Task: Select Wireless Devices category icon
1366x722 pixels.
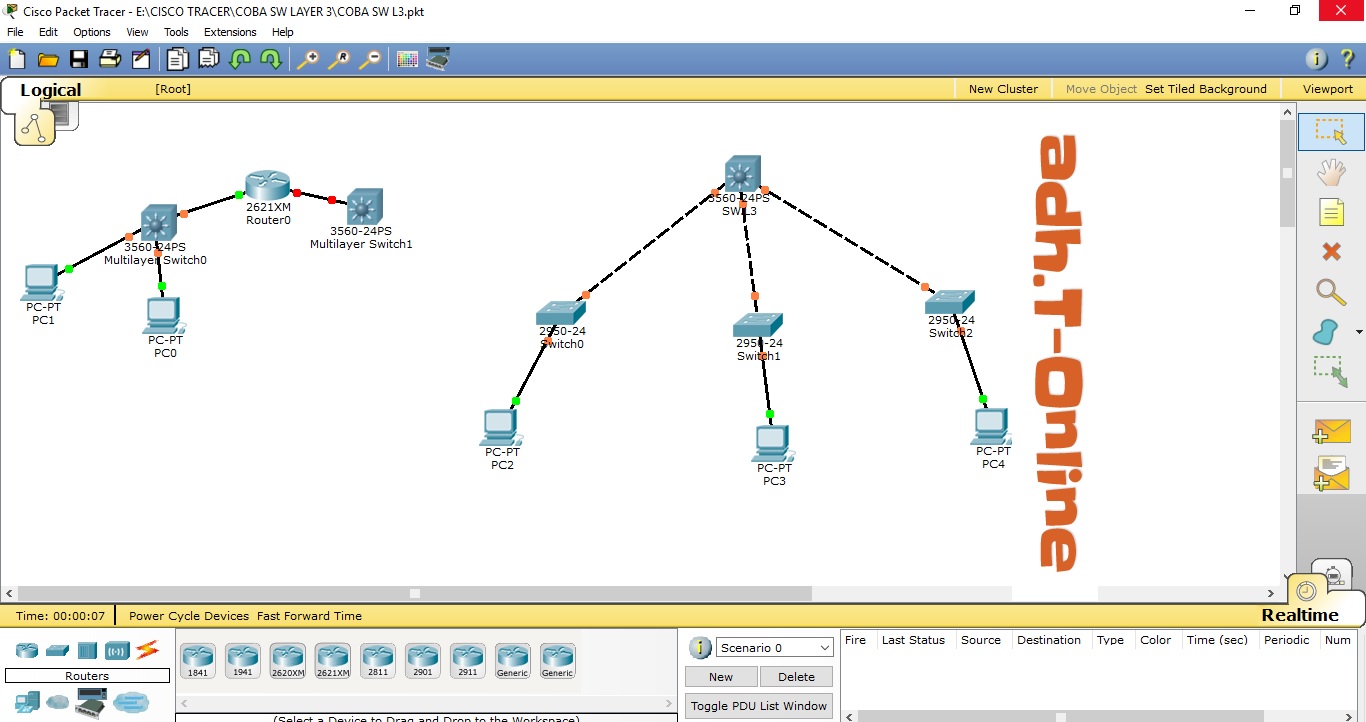Action: click(117, 650)
